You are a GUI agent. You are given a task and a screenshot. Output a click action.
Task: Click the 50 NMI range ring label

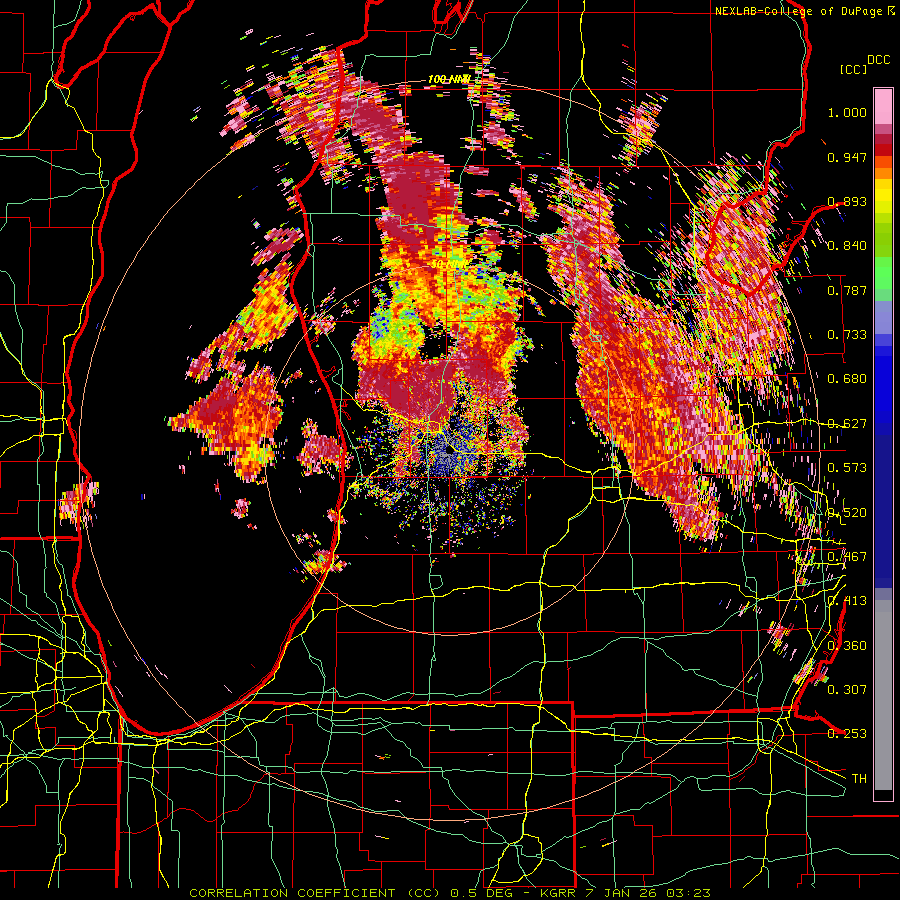448,263
